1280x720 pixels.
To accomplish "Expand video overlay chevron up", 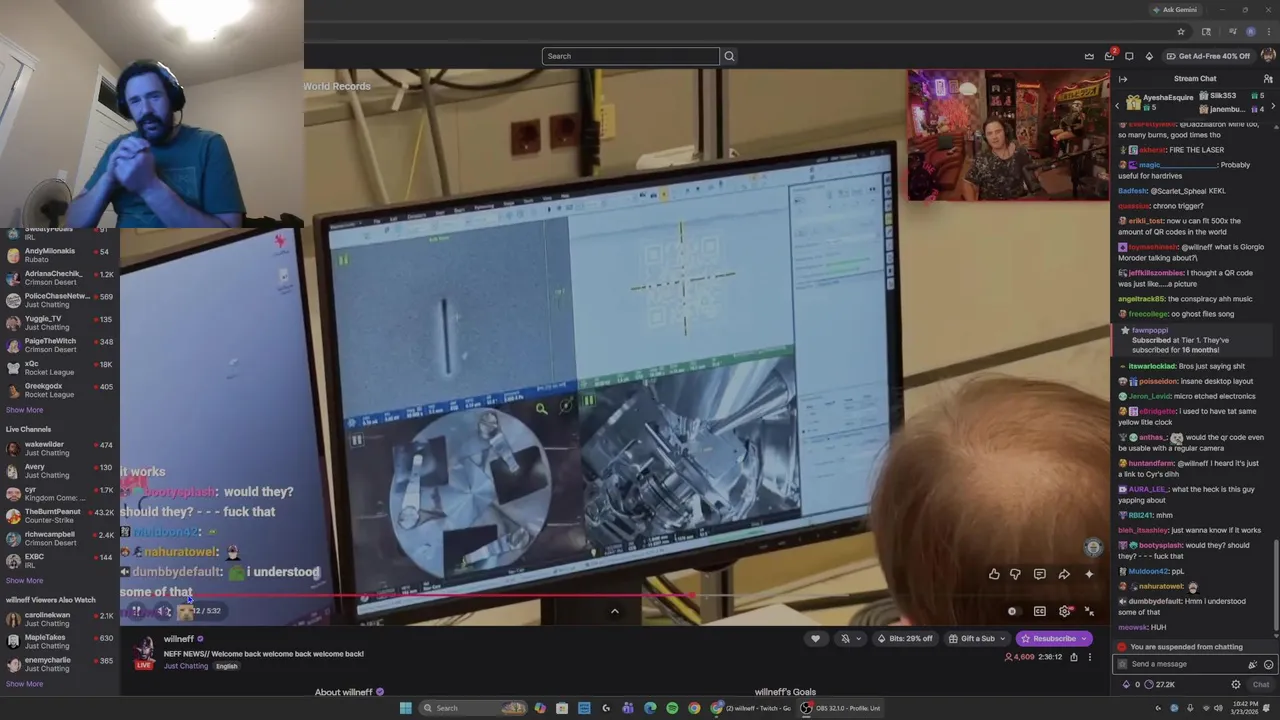I will [615, 611].
